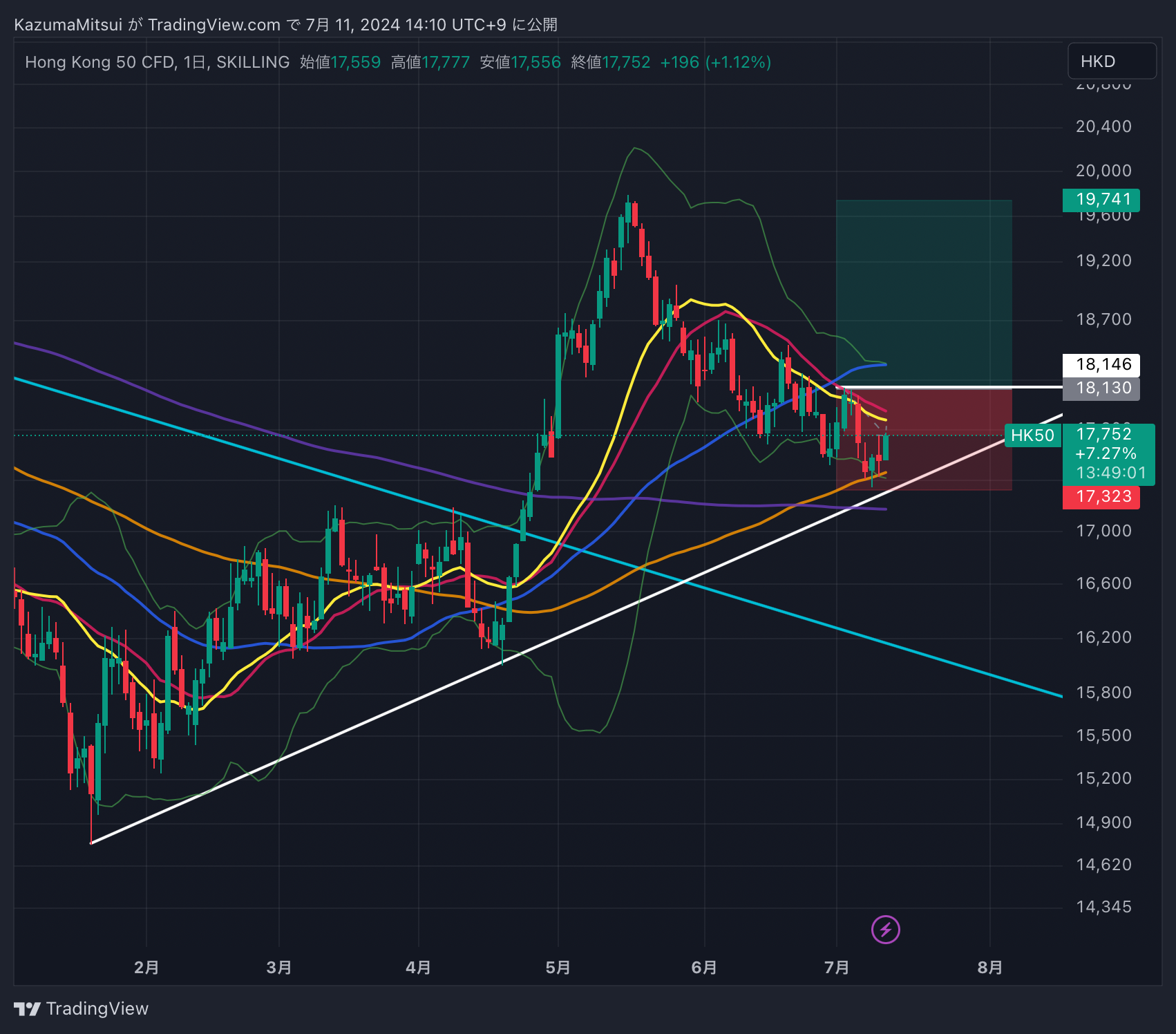Click the 6月 date axis label
The image size is (1176, 1034).
705,967
